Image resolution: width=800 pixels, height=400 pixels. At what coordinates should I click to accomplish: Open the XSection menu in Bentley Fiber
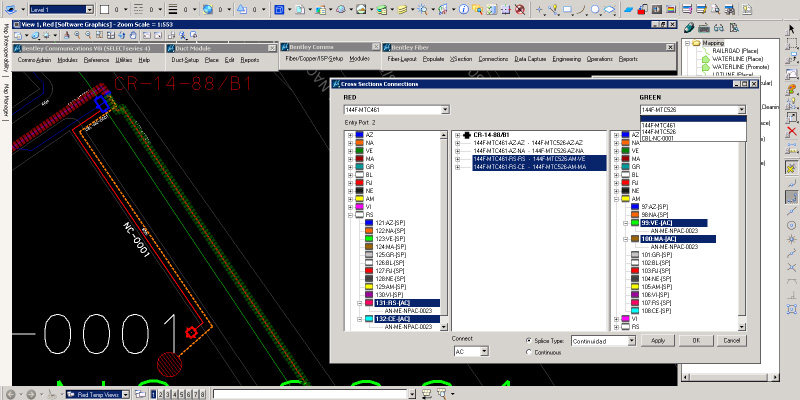click(x=461, y=59)
